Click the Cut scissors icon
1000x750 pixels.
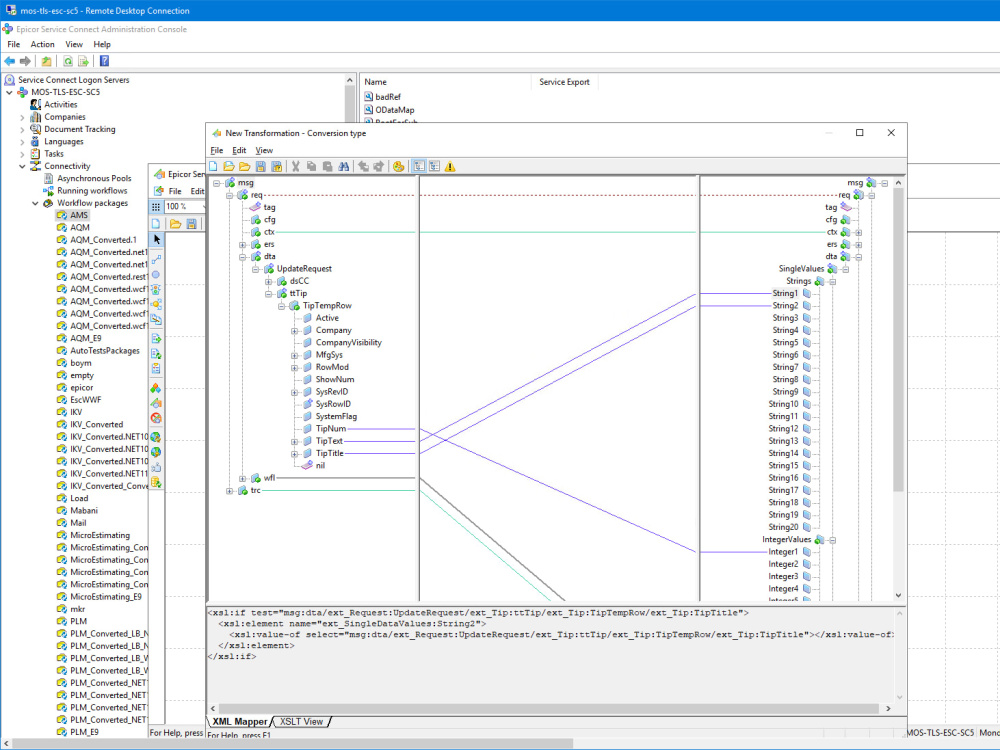click(295, 166)
